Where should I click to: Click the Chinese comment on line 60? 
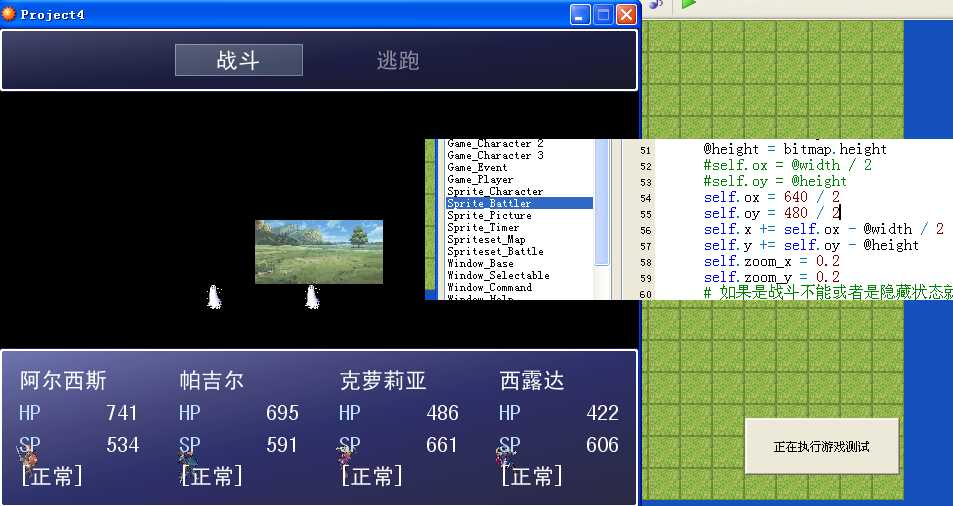(828, 293)
